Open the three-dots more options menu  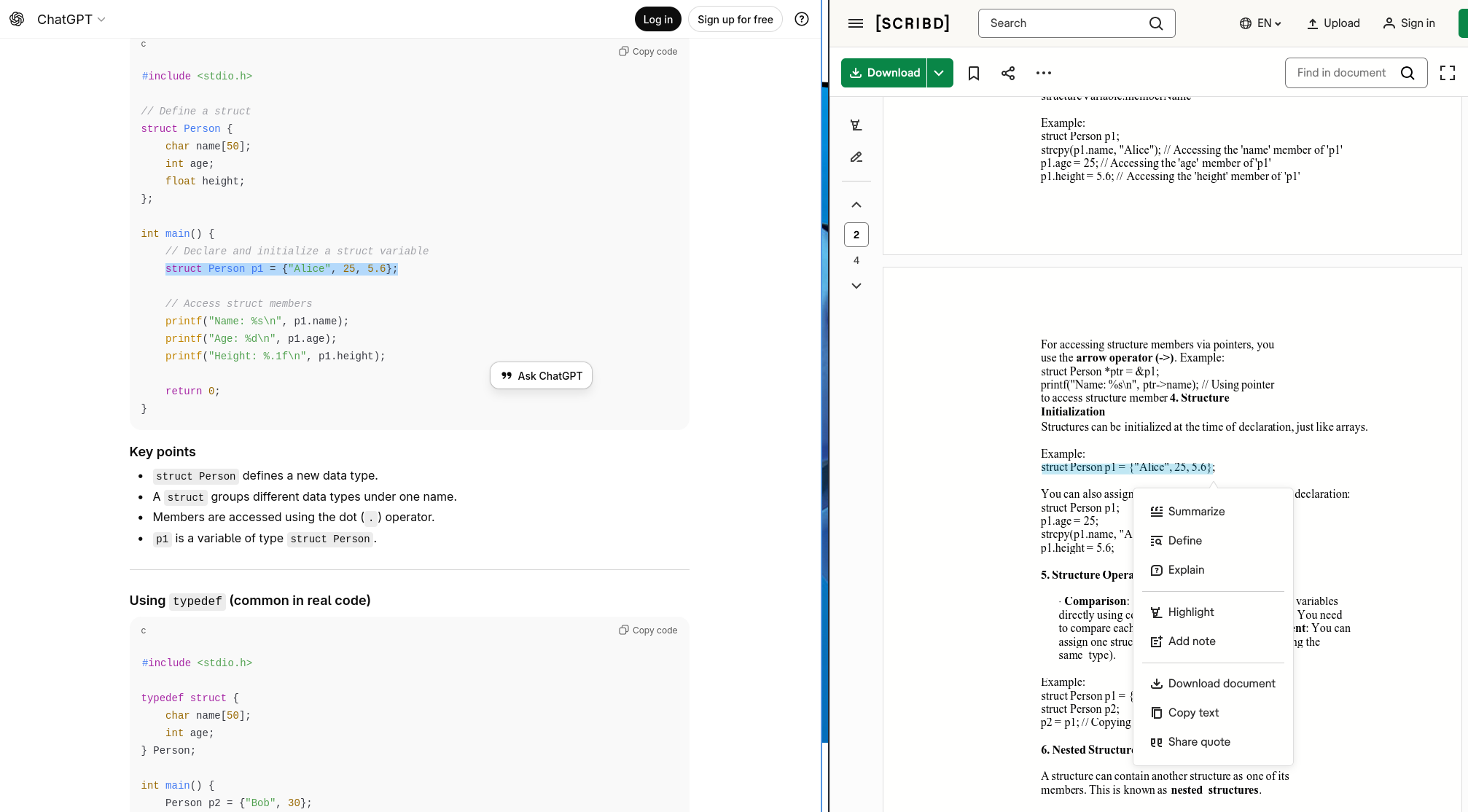click(1043, 73)
